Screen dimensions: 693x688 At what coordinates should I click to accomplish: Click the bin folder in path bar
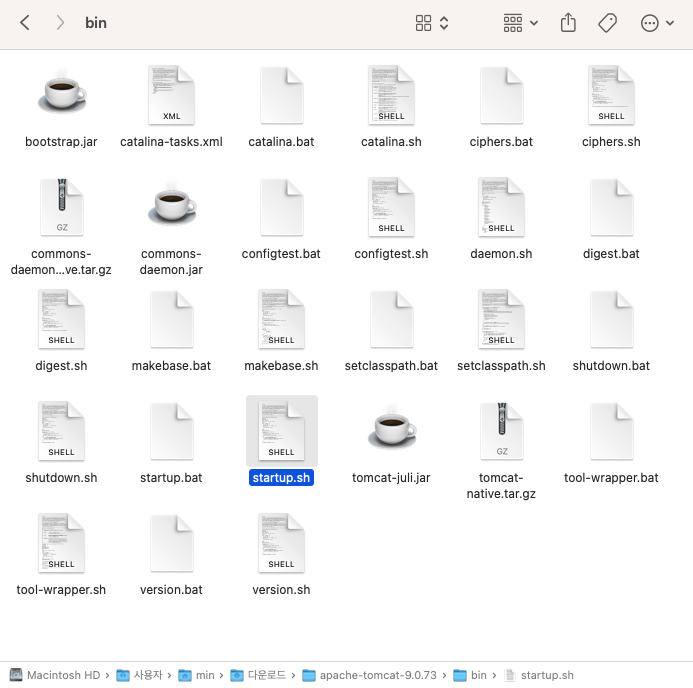470,675
